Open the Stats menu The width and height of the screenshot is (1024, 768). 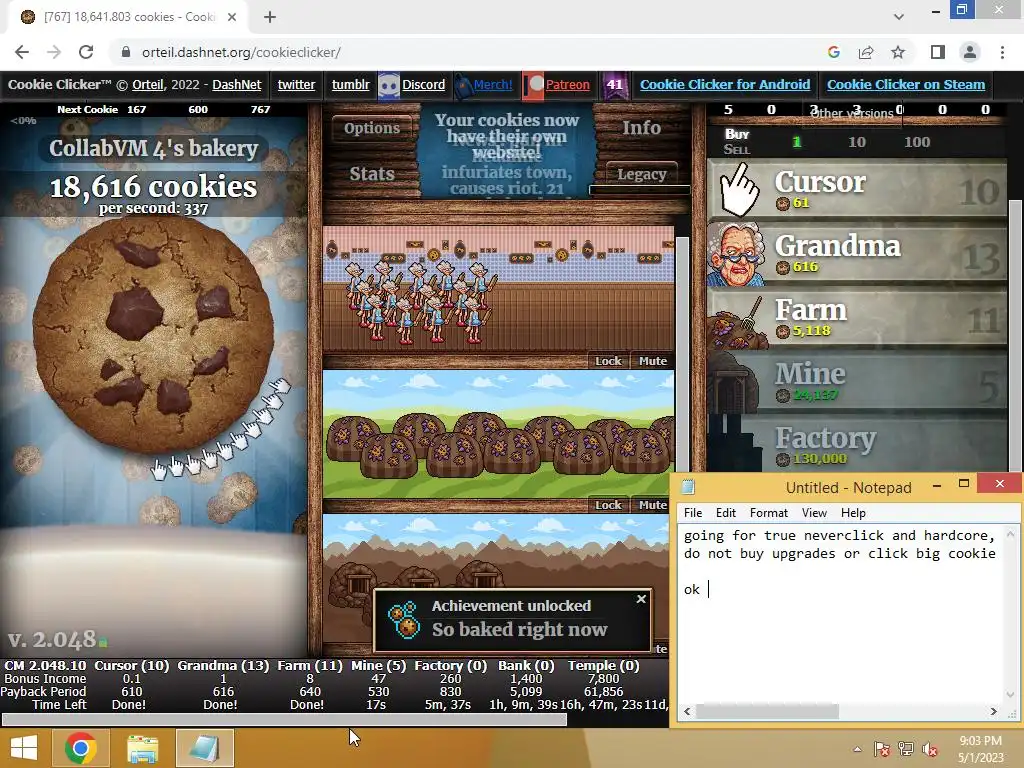tap(372, 174)
